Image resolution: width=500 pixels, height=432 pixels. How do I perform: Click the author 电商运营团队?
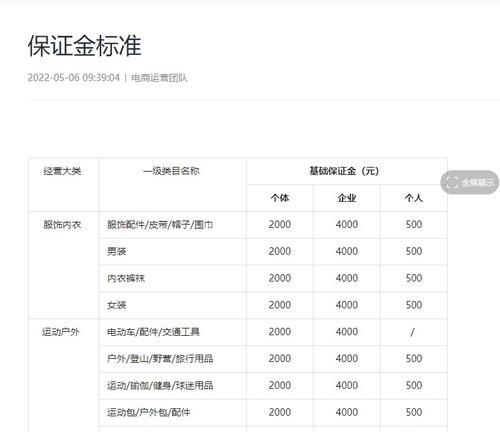pyautogui.click(x=159, y=78)
